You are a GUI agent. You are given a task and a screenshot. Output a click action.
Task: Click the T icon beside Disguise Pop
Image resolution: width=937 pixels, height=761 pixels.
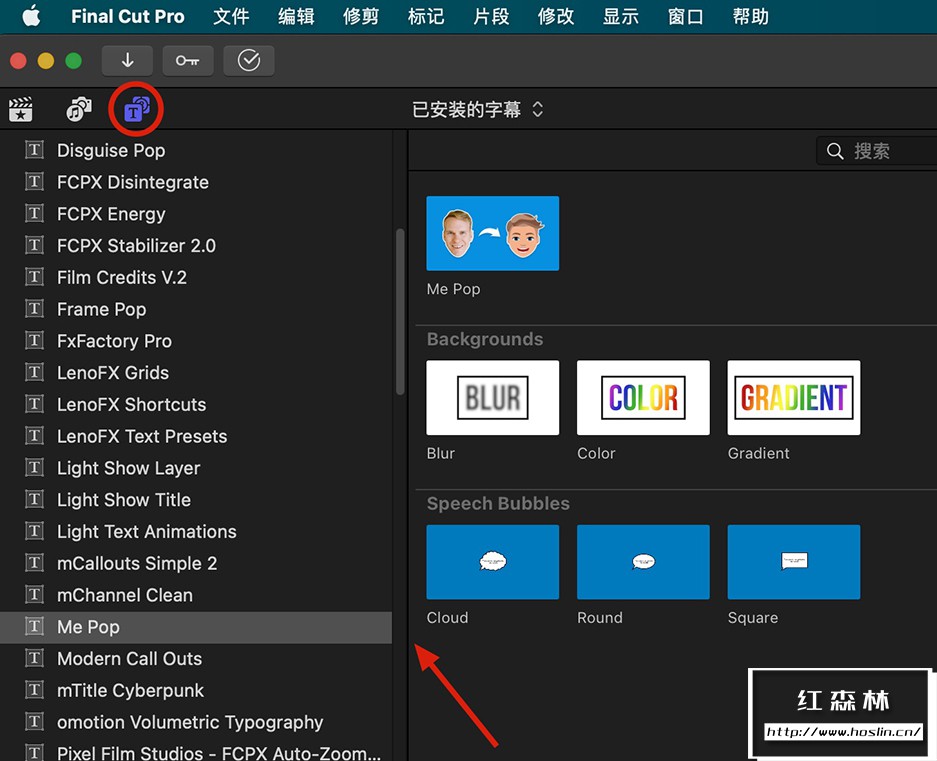(35, 149)
